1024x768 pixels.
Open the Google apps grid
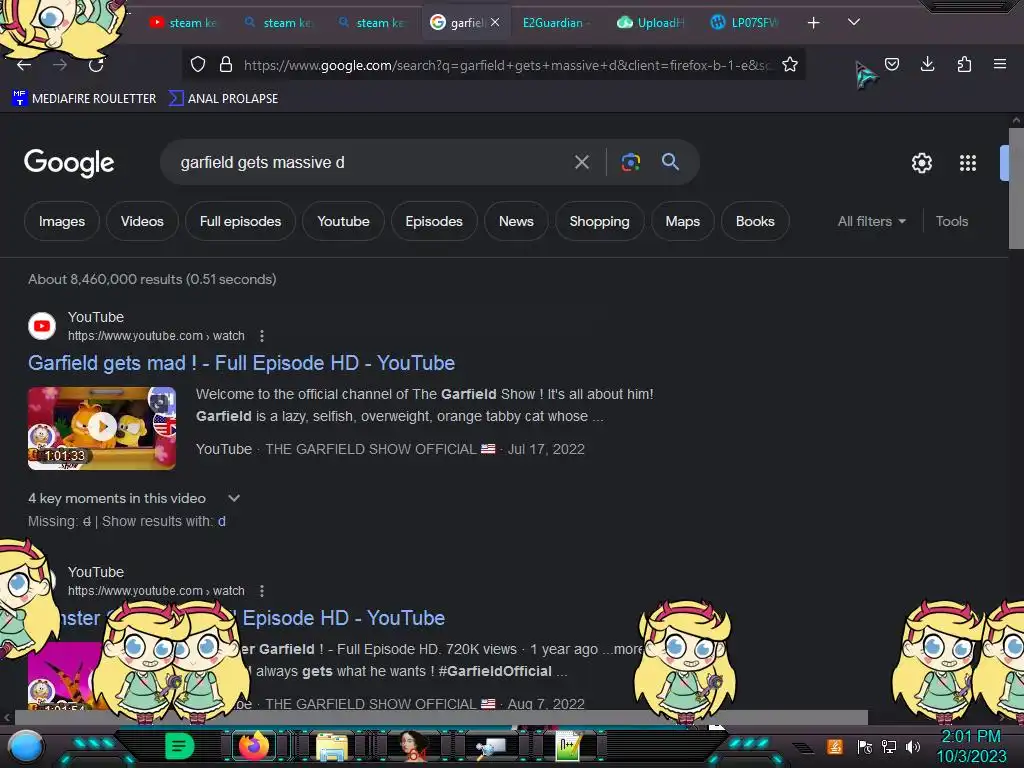[967, 163]
